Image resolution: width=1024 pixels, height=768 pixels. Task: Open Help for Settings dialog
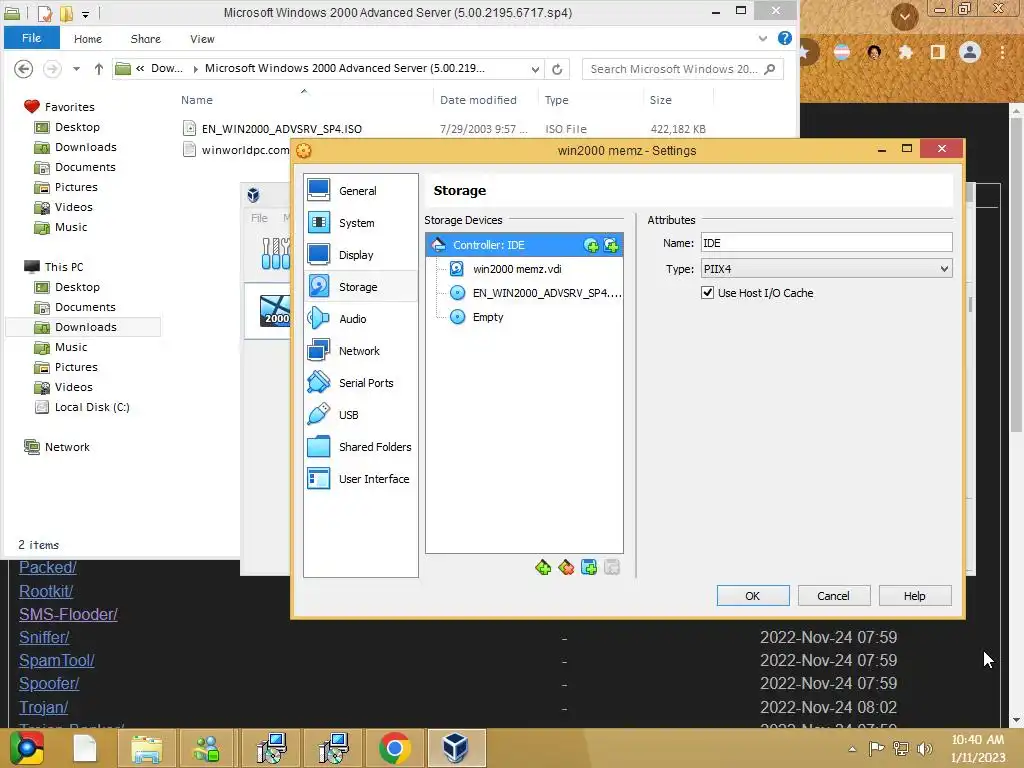click(x=914, y=596)
